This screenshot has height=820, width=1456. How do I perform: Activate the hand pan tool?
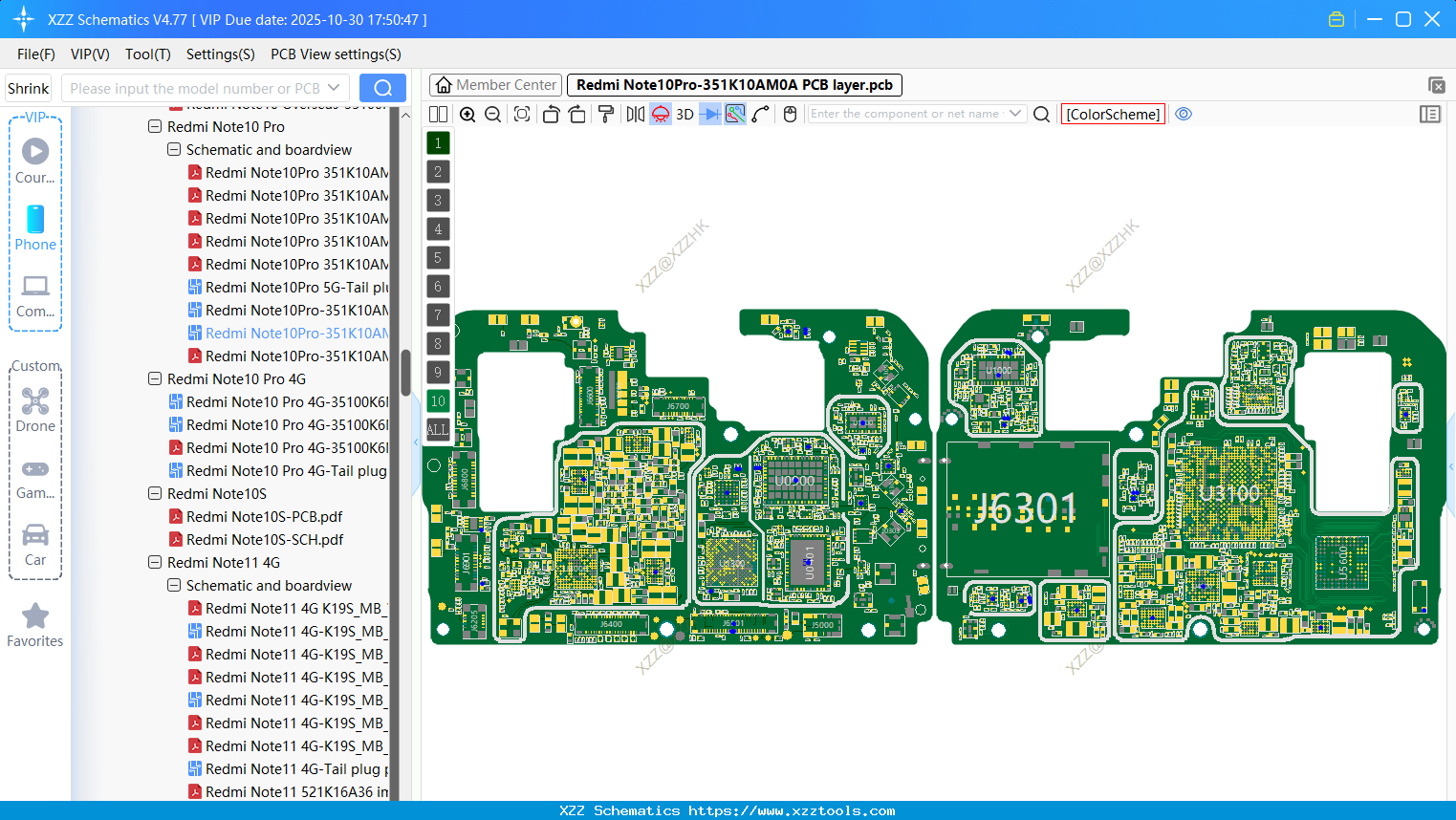[789, 114]
